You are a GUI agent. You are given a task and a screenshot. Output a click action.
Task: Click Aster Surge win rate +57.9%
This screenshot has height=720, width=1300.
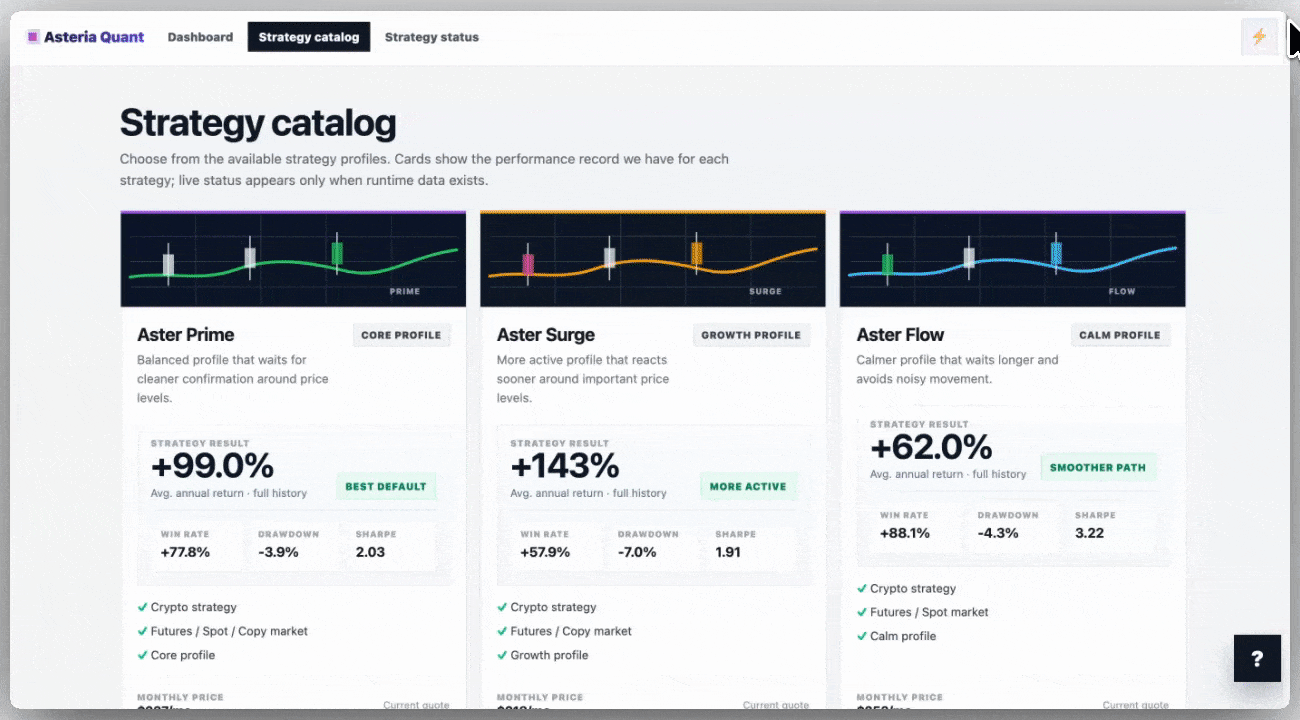[545, 552]
